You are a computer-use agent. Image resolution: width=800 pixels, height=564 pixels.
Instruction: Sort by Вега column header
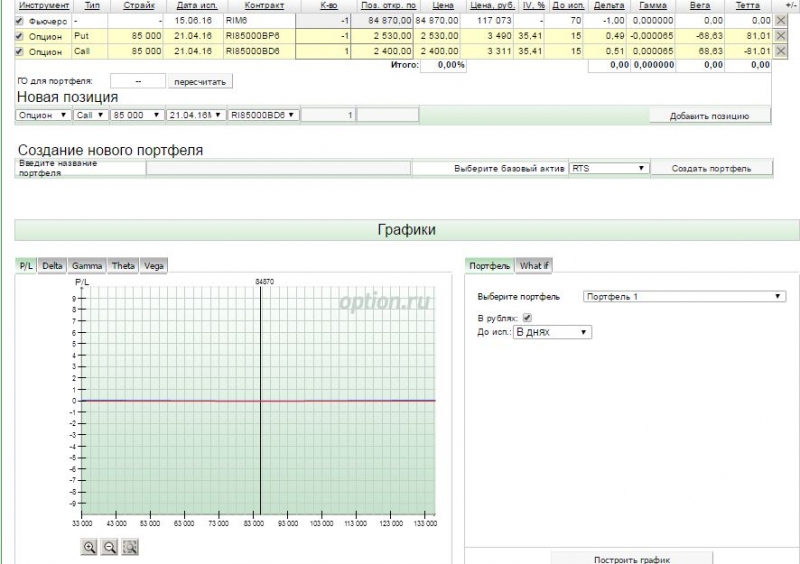(699, 5)
